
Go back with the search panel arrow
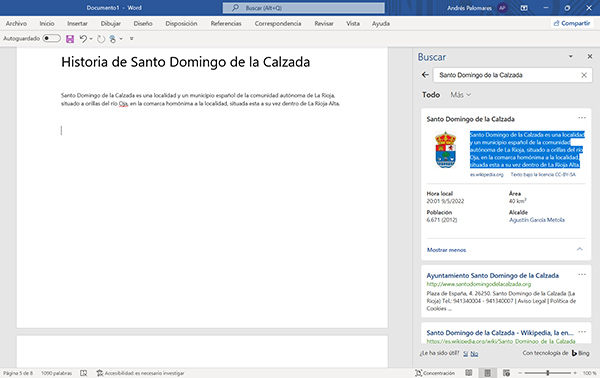pyautogui.click(x=425, y=75)
